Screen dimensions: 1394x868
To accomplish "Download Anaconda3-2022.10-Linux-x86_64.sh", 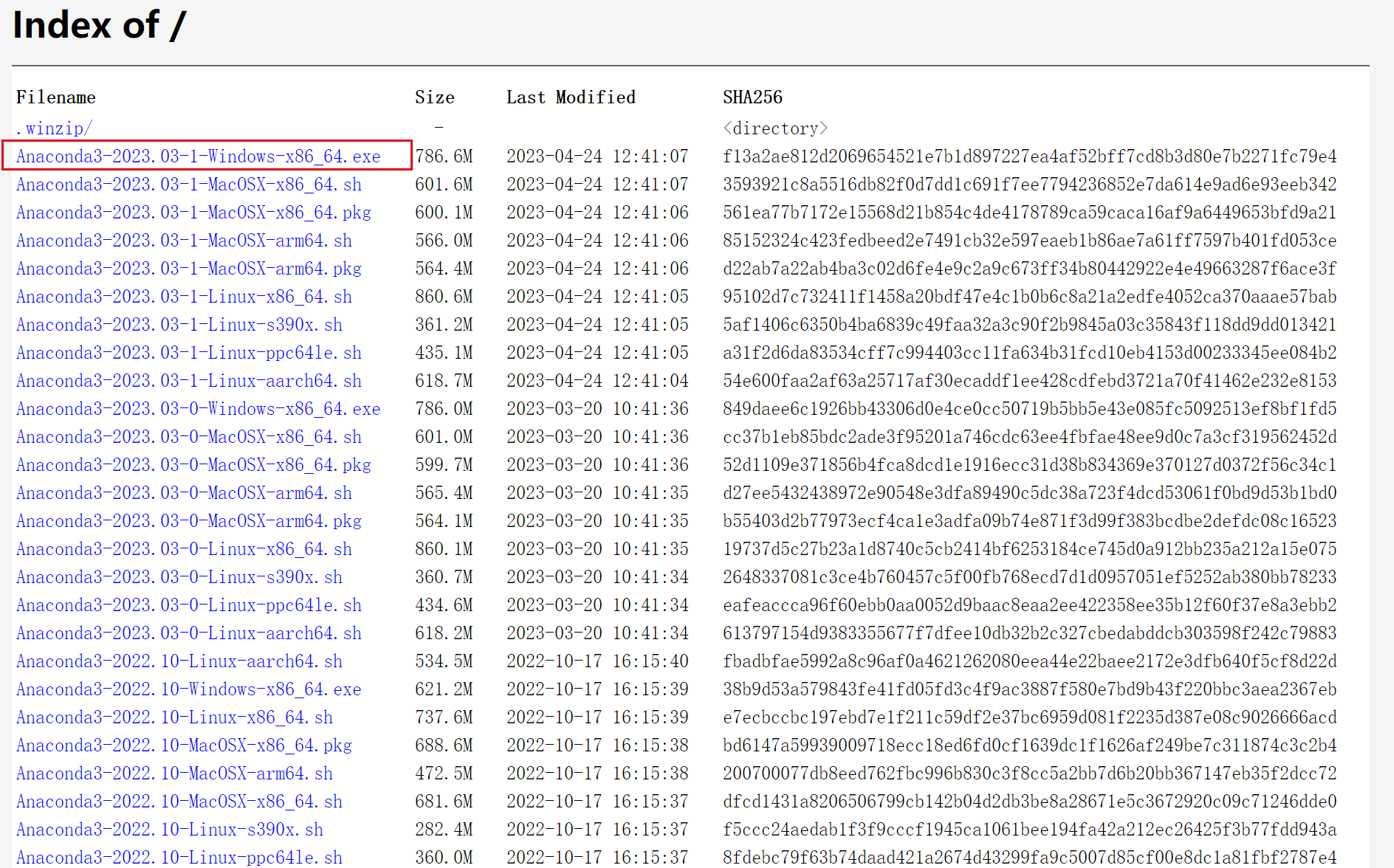I will 174,717.
